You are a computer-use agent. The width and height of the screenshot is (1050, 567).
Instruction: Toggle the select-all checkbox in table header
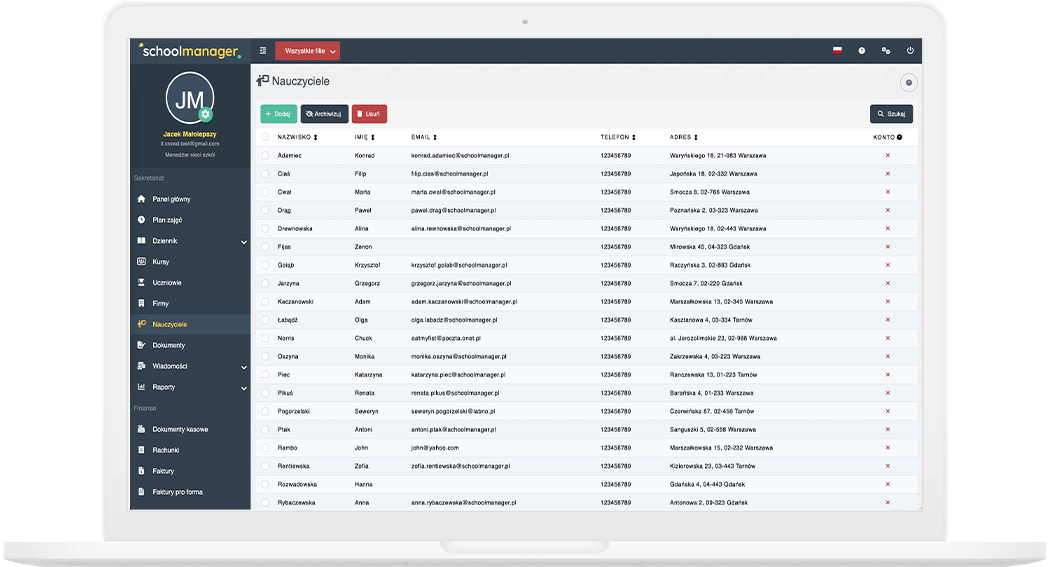[265, 137]
